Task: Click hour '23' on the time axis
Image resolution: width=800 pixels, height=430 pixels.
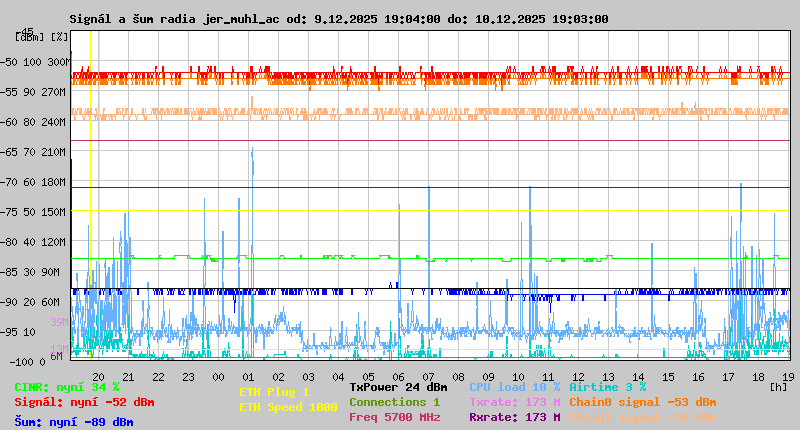Action: (188, 377)
